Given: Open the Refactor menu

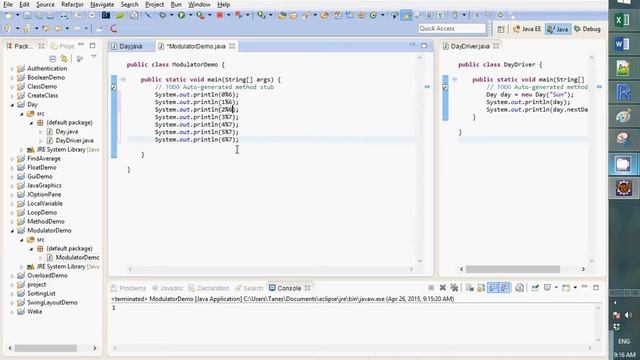Looking at the screenshot, I should 72,4.
